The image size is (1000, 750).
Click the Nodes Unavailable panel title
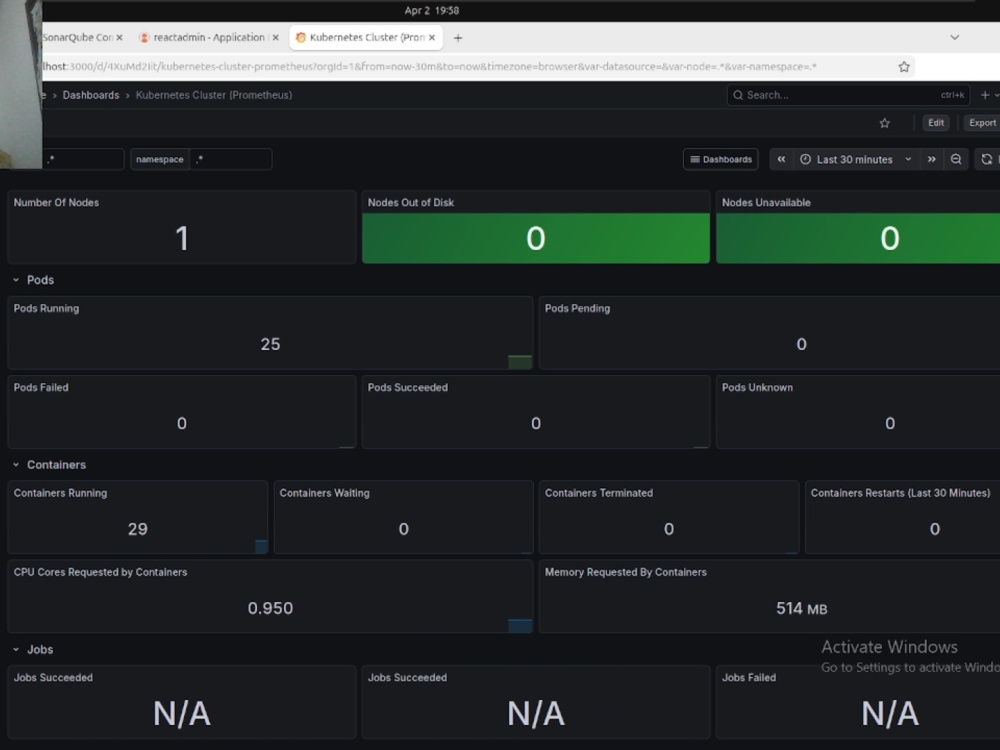pyautogui.click(x=766, y=203)
